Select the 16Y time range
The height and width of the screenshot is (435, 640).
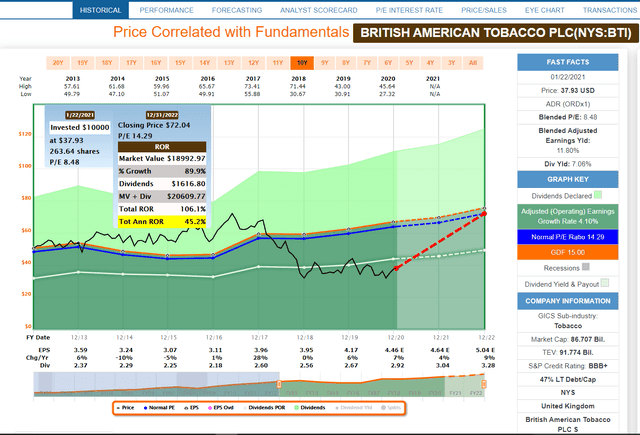tap(156, 63)
